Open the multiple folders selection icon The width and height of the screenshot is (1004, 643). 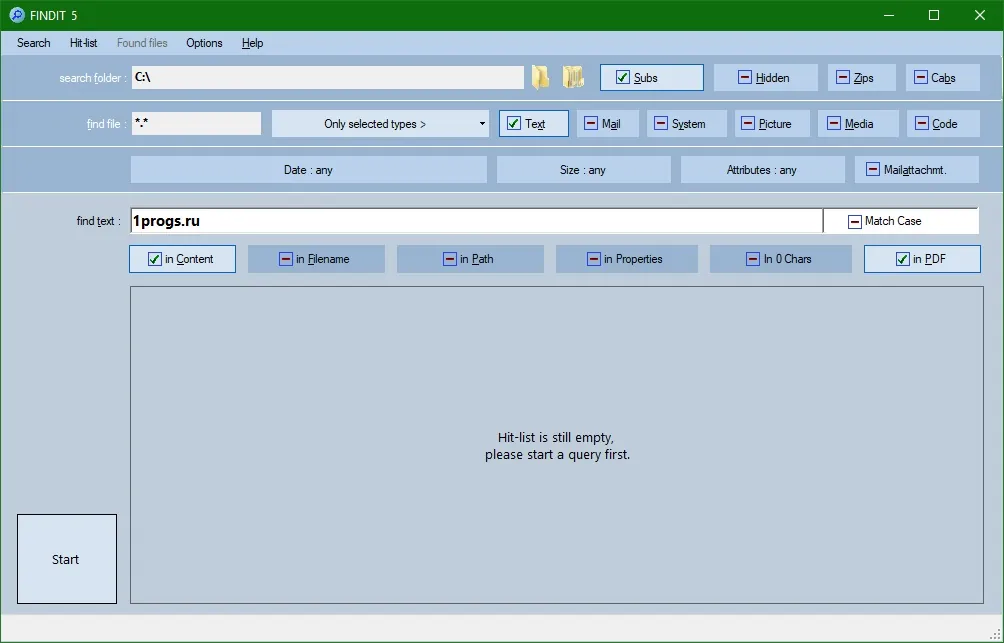tap(573, 77)
